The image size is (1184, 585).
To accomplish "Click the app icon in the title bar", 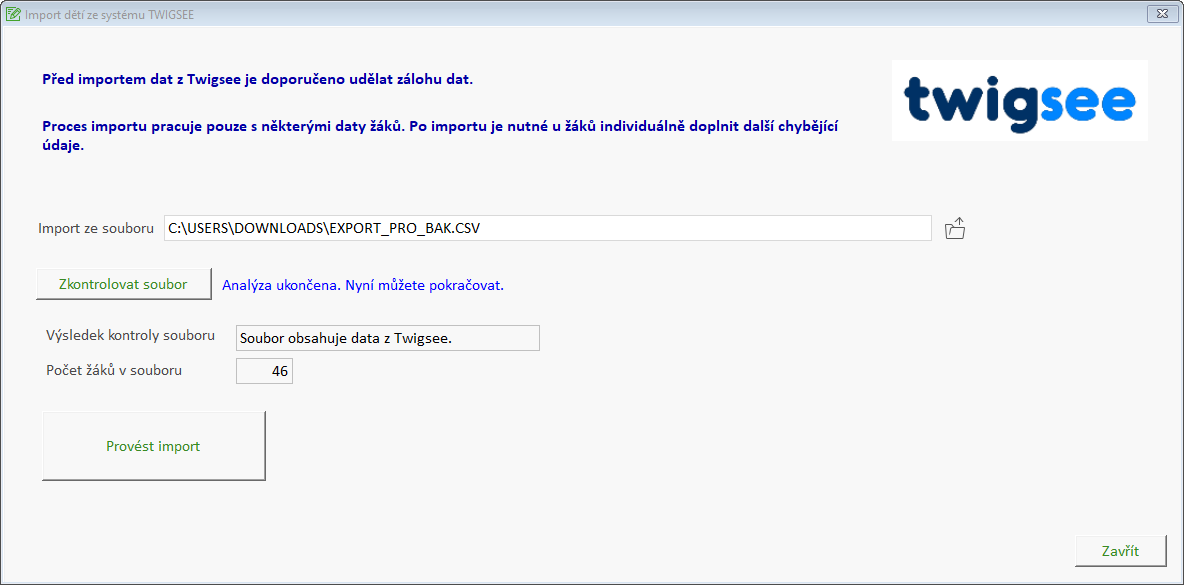I will (13, 14).
